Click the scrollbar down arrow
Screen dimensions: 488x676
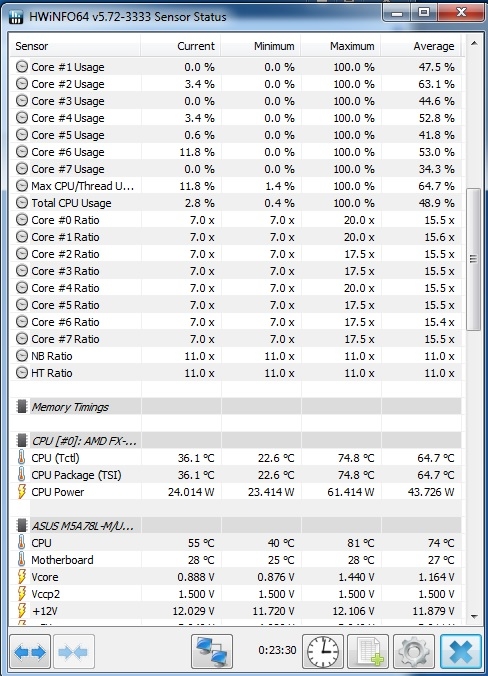474,617
